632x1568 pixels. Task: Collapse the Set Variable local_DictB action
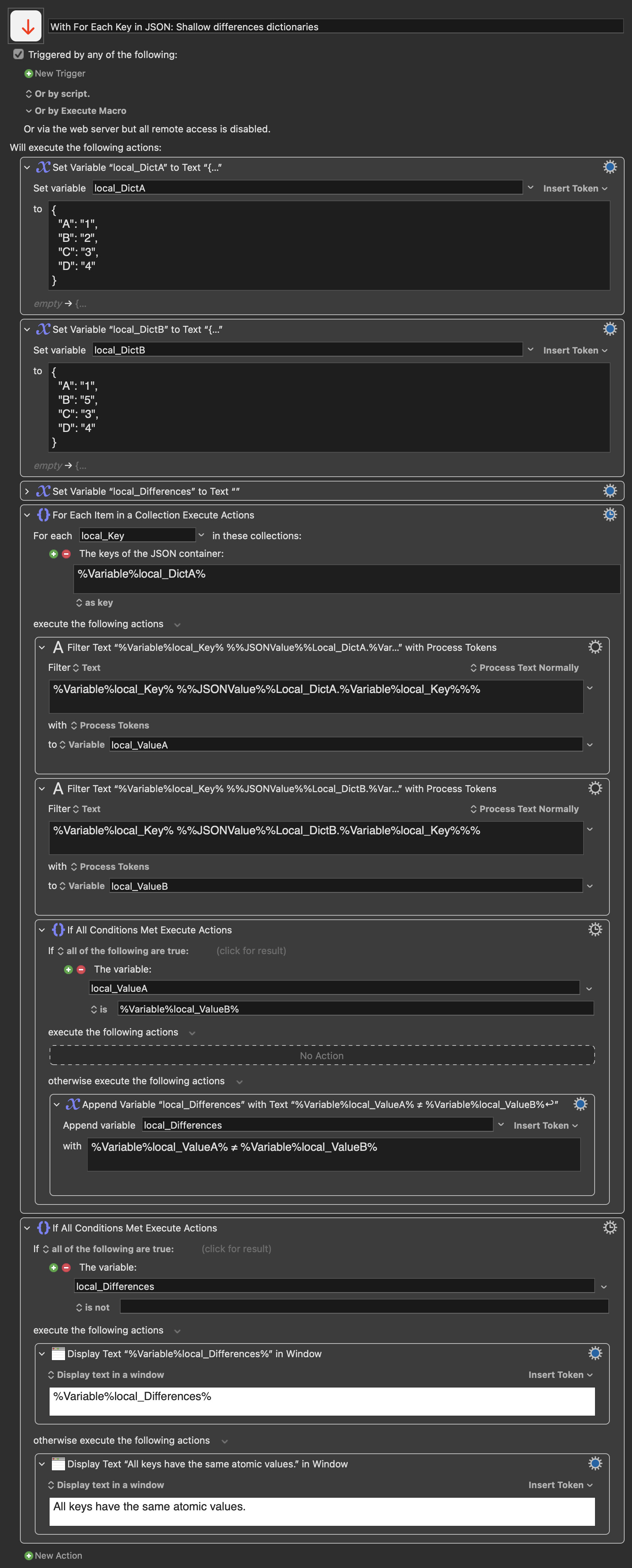point(27,329)
